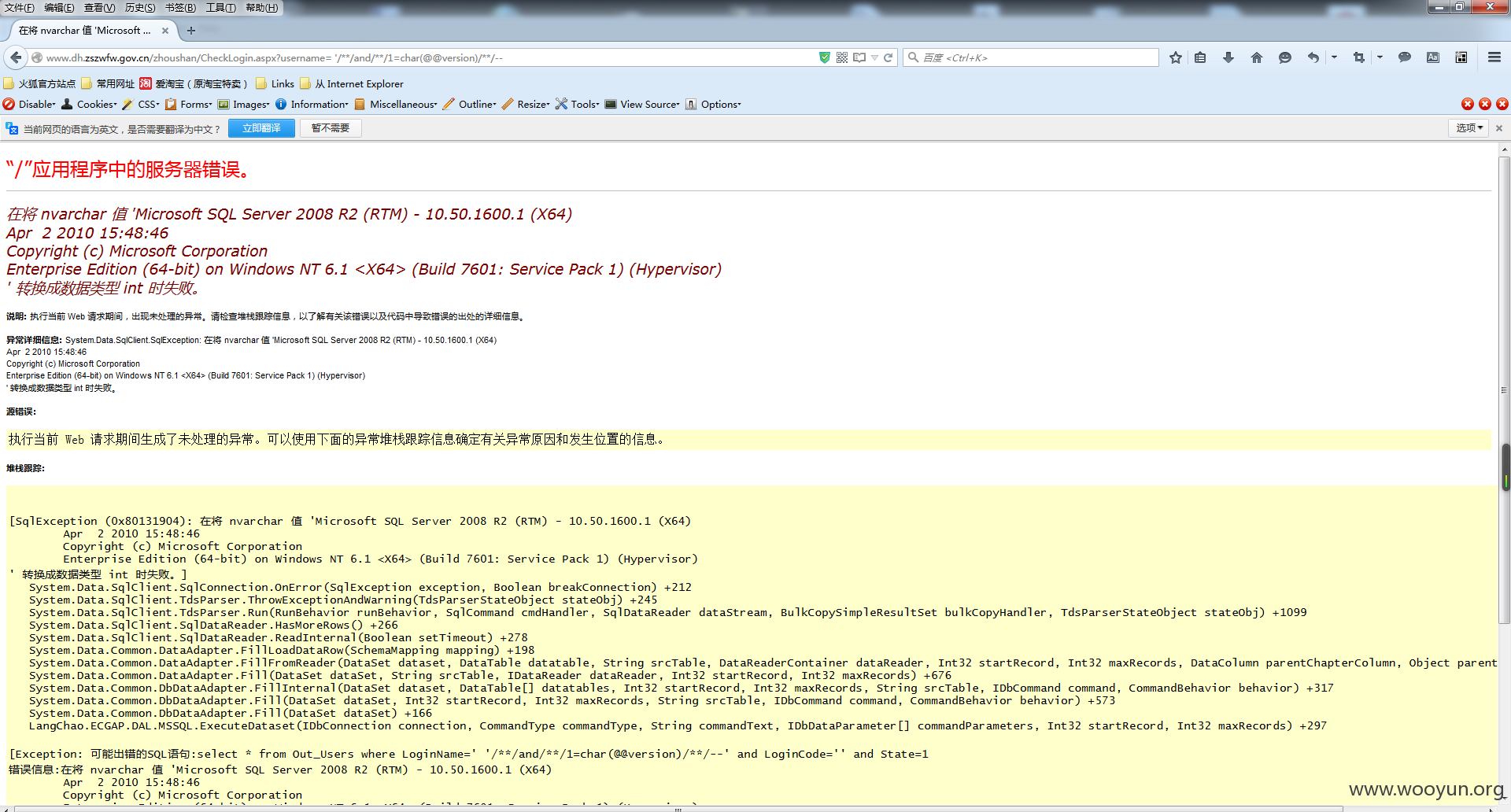Click the last red error indicator on the developer toolbar
1511x812 pixels.
click(1502, 104)
